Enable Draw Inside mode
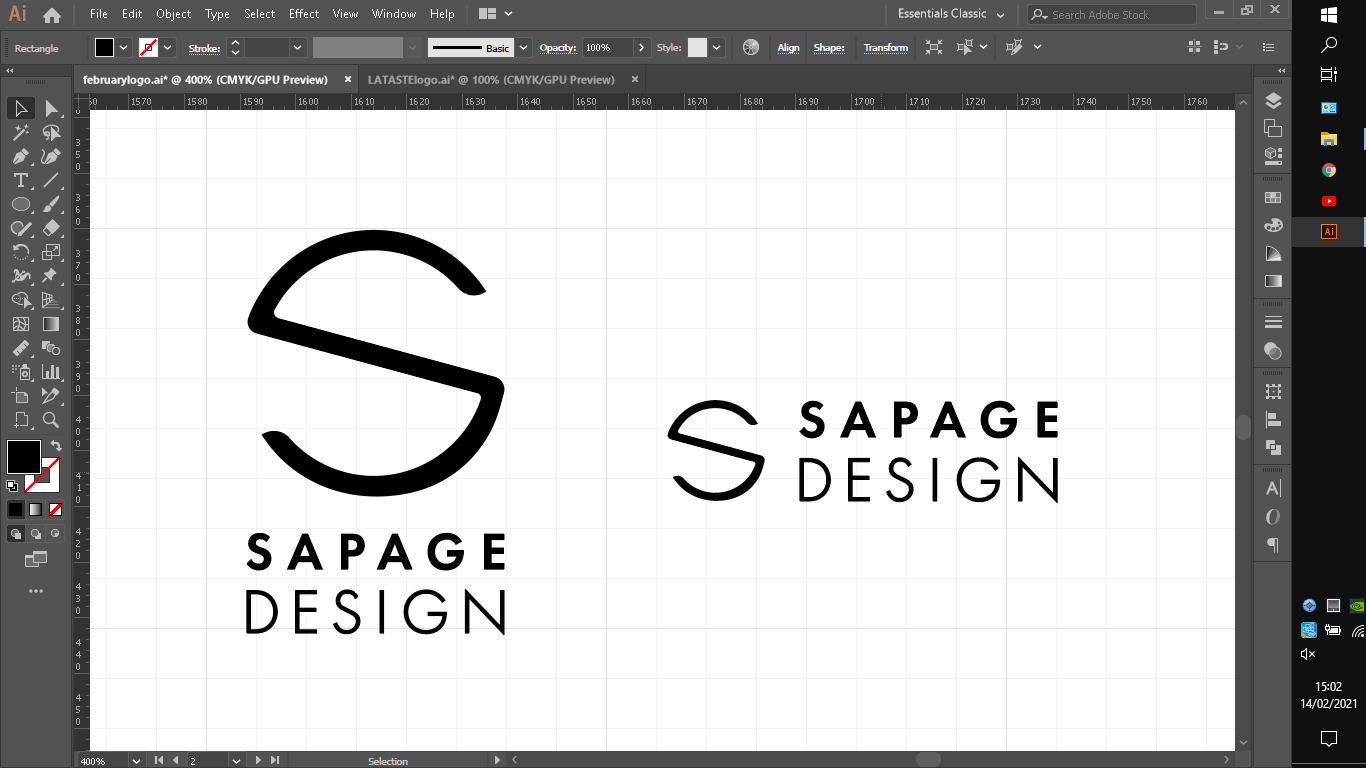Image resolution: width=1366 pixels, height=768 pixels. (x=56, y=534)
